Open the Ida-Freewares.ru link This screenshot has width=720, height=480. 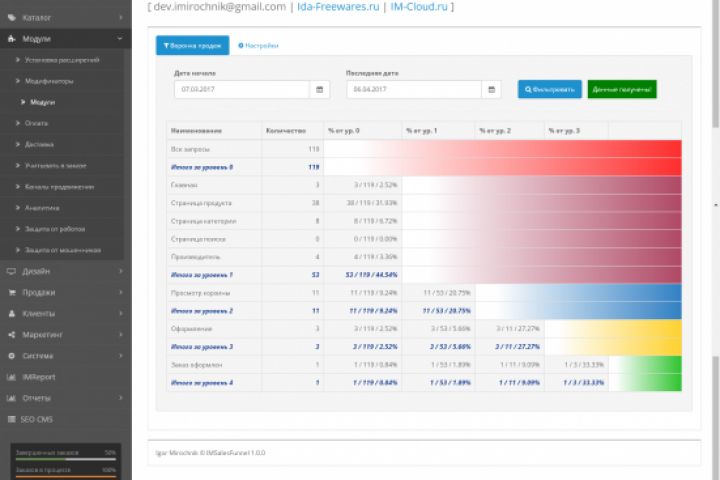click(x=338, y=6)
